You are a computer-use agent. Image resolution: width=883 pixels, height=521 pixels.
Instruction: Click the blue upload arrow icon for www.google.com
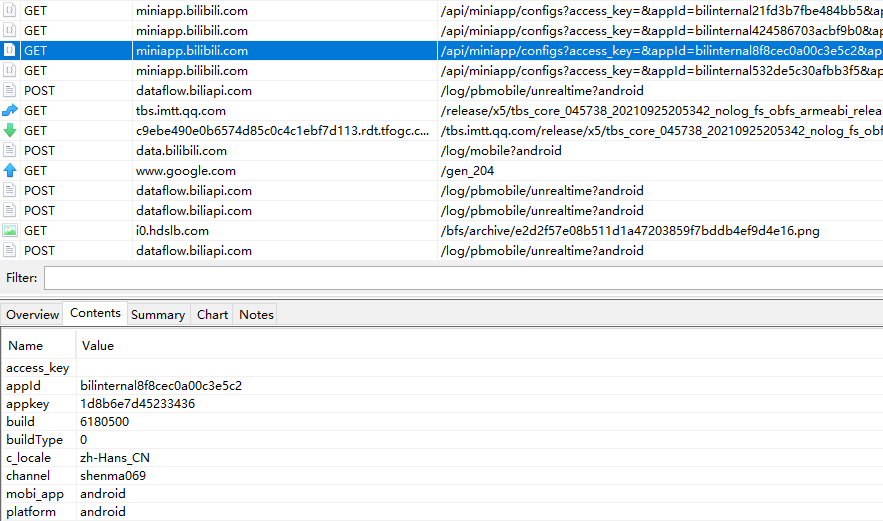[10, 170]
